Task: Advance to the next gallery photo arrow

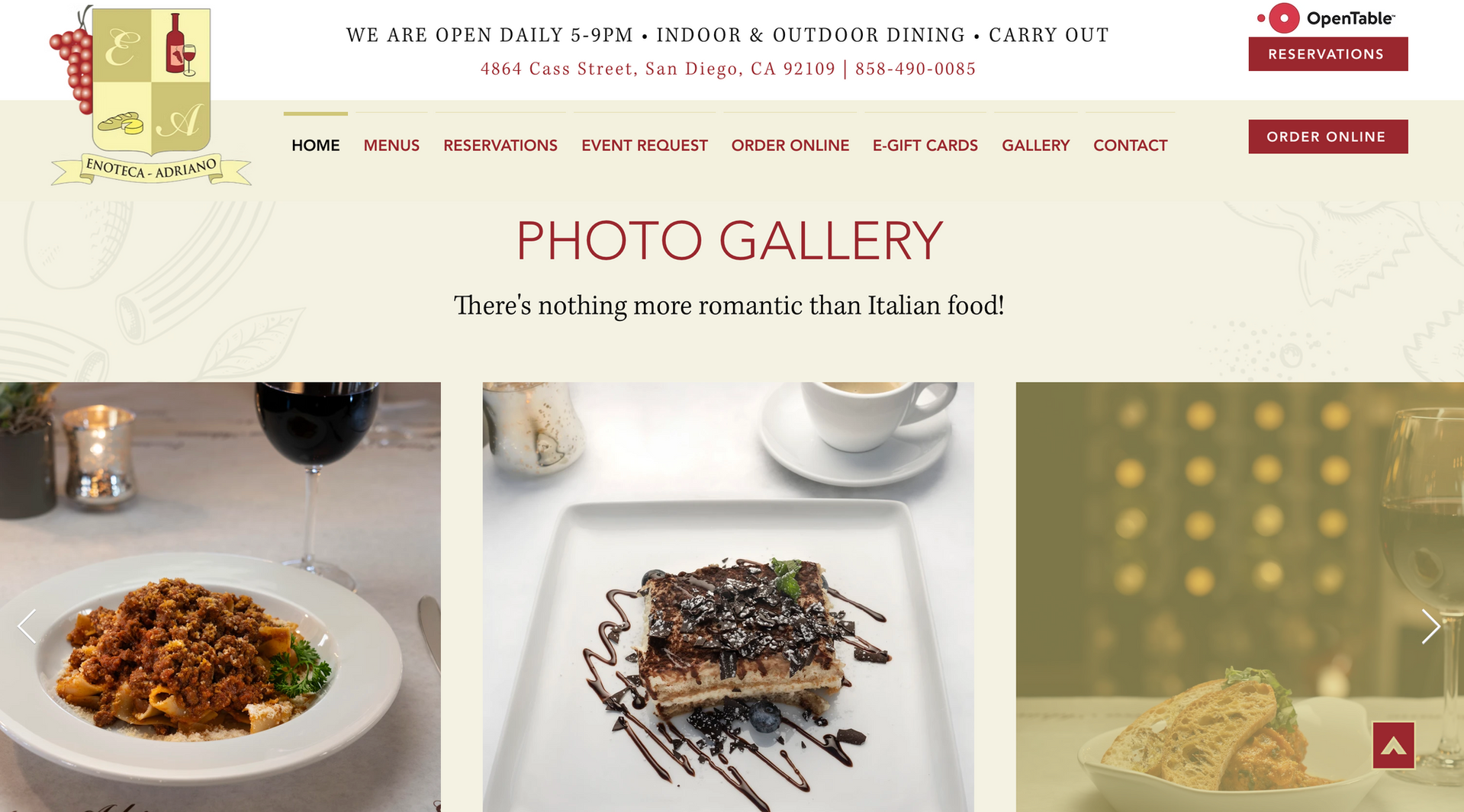Action: point(1430,626)
